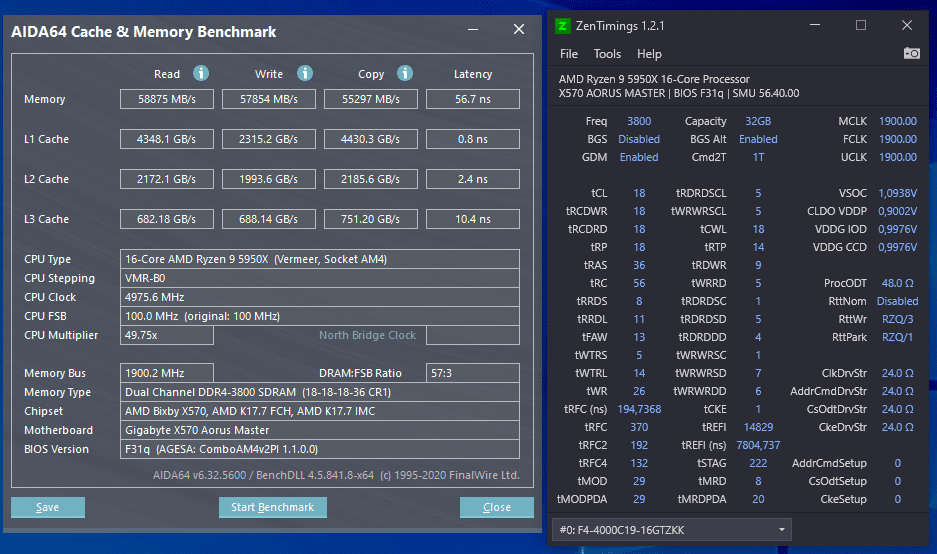Select the L2 Cache read 2172.1 GB/s value
The height and width of the screenshot is (554, 937).
(x=167, y=179)
